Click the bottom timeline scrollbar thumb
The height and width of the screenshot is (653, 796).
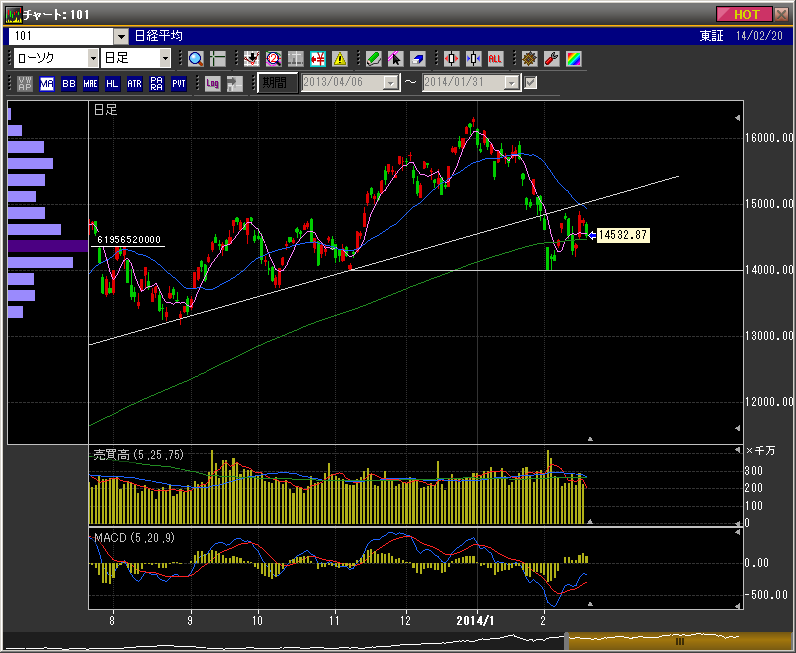(x=680, y=640)
